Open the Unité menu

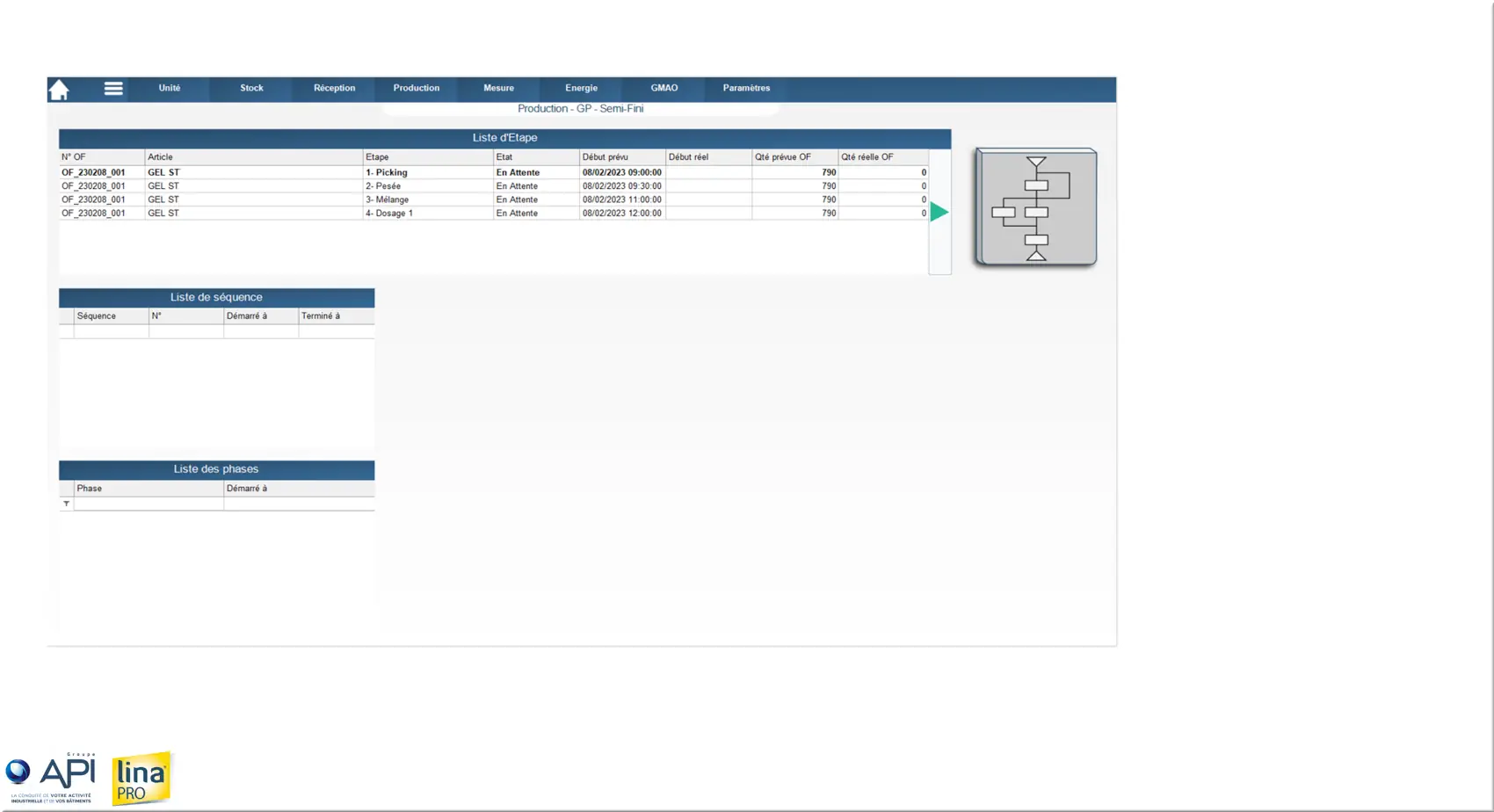170,88
